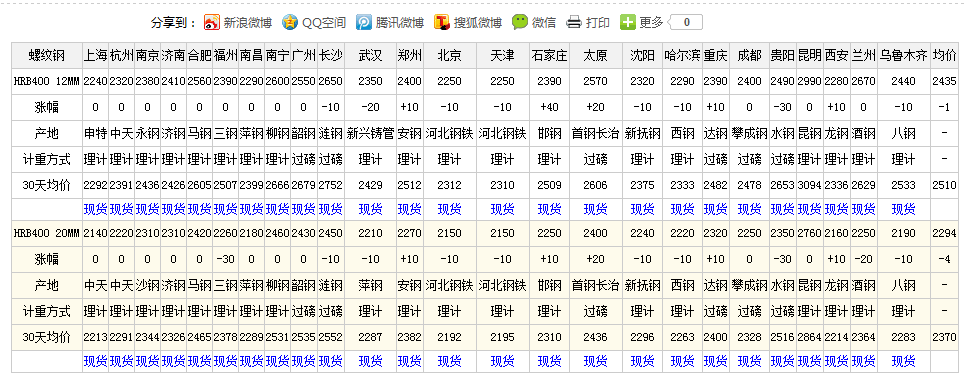Click the 腾讯微博 share icon
This screenshot has width=967, height=376.
click(364, 23)
